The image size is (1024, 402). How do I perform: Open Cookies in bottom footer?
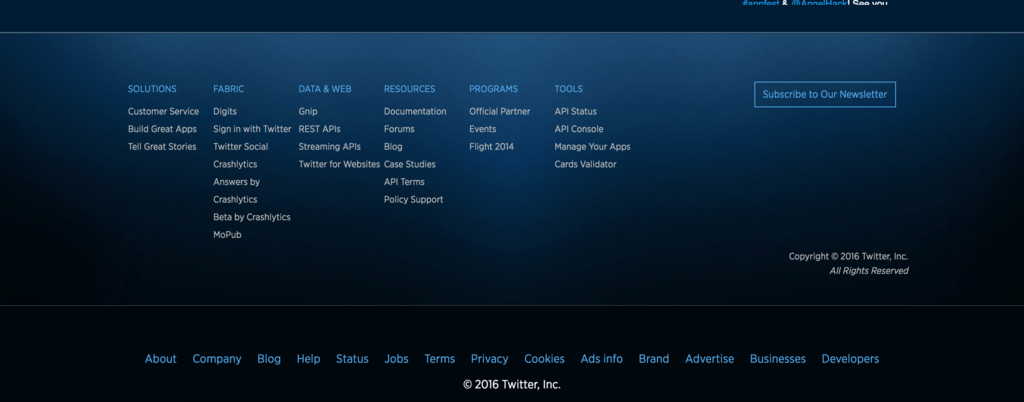(x=544, y=359)
